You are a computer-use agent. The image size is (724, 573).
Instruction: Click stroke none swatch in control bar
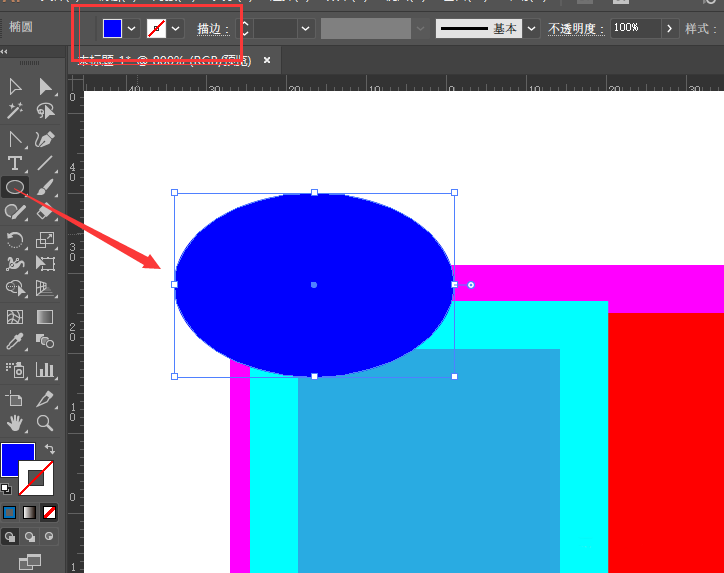(156, 29)
